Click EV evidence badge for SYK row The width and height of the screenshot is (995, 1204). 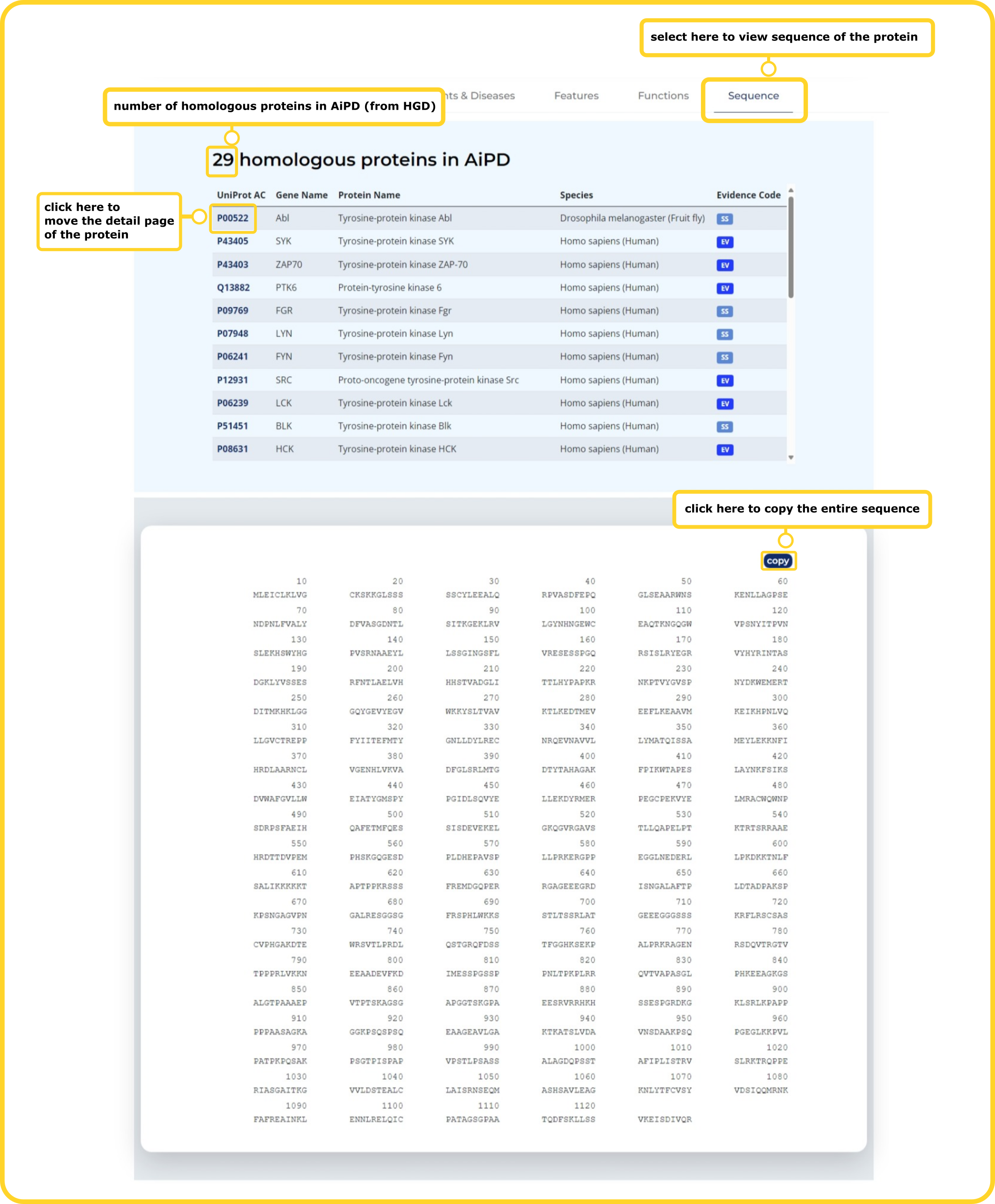725,242
